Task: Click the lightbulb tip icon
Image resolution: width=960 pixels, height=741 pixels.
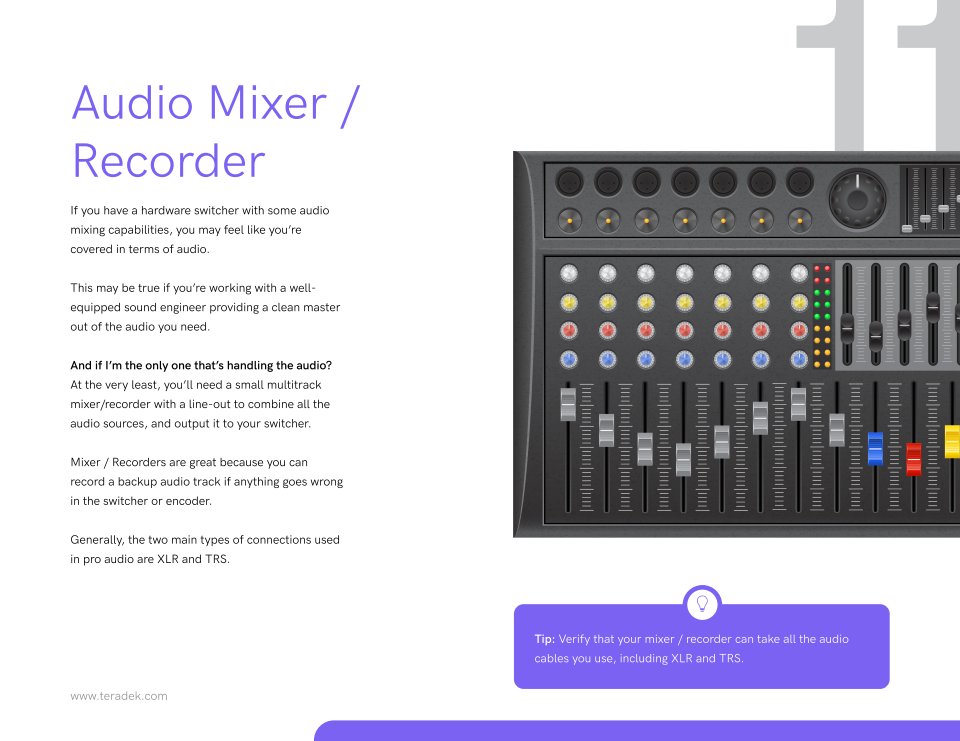Action: tap(702, 603)
